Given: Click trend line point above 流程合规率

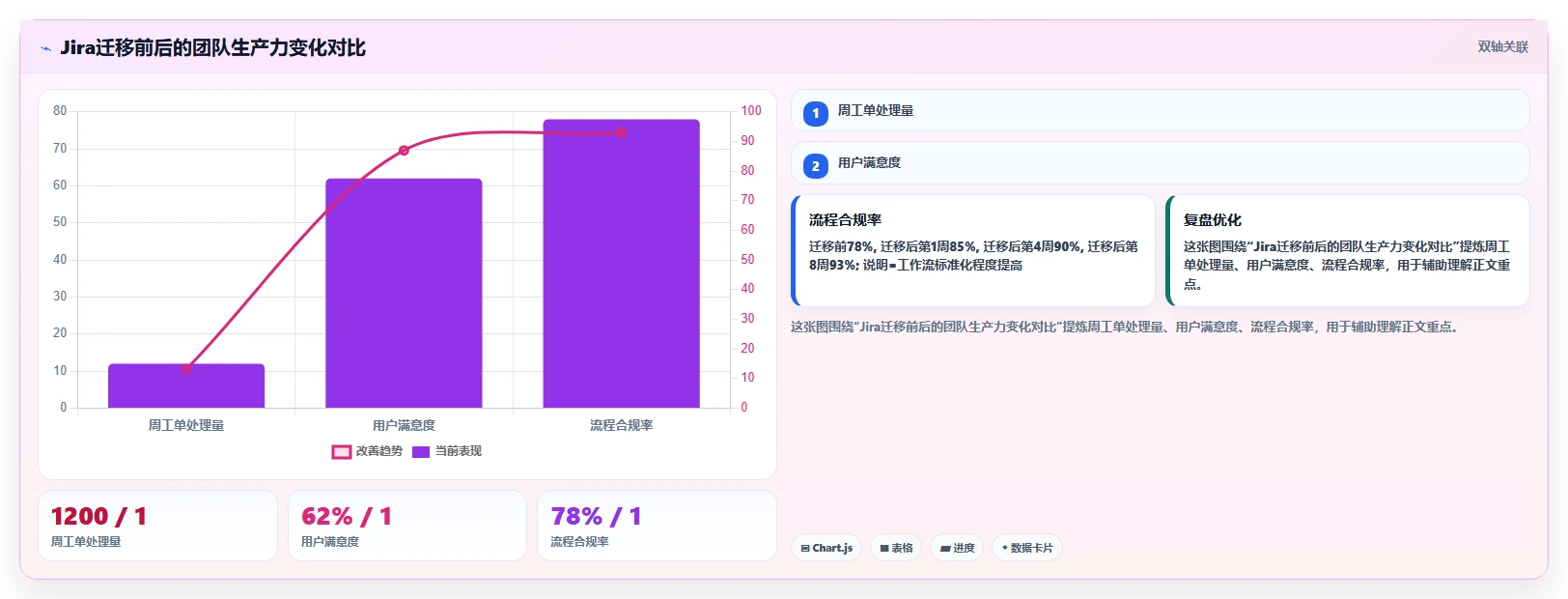Looking at the screenshot, I should click(621, 132).
